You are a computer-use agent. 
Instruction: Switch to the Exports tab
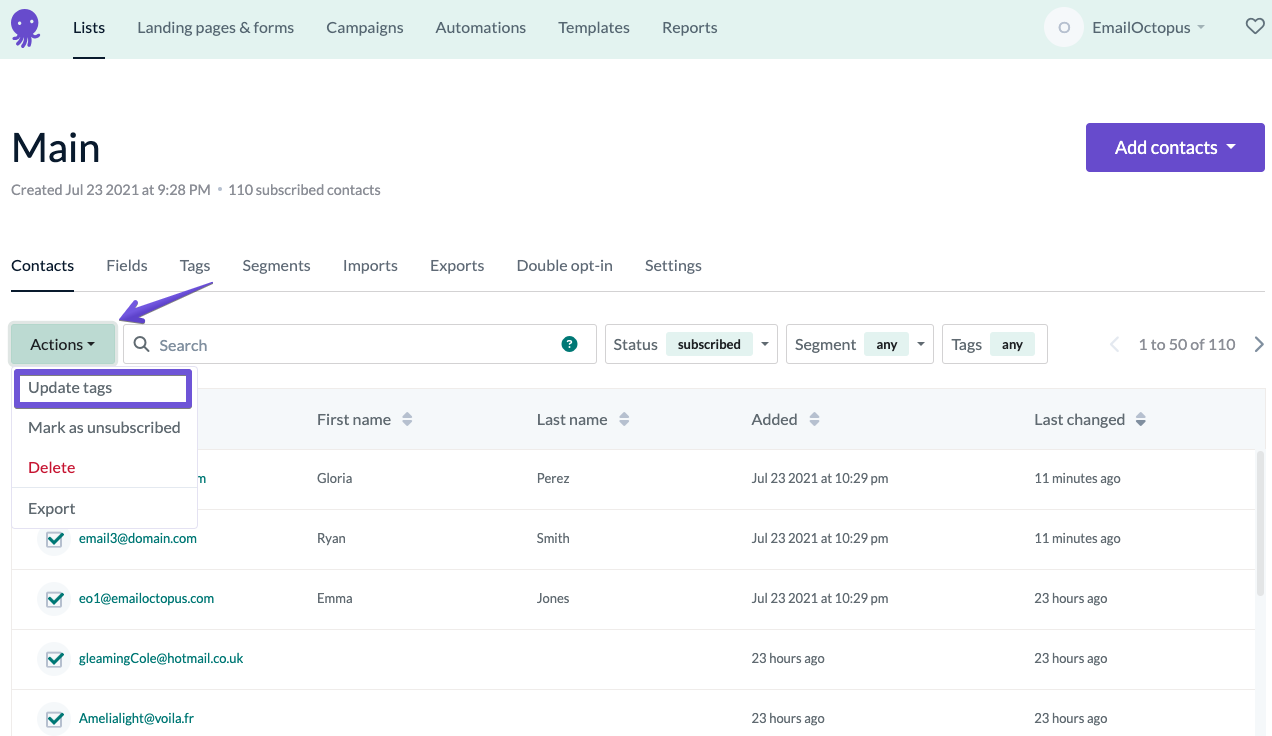(x=457, y=265)
